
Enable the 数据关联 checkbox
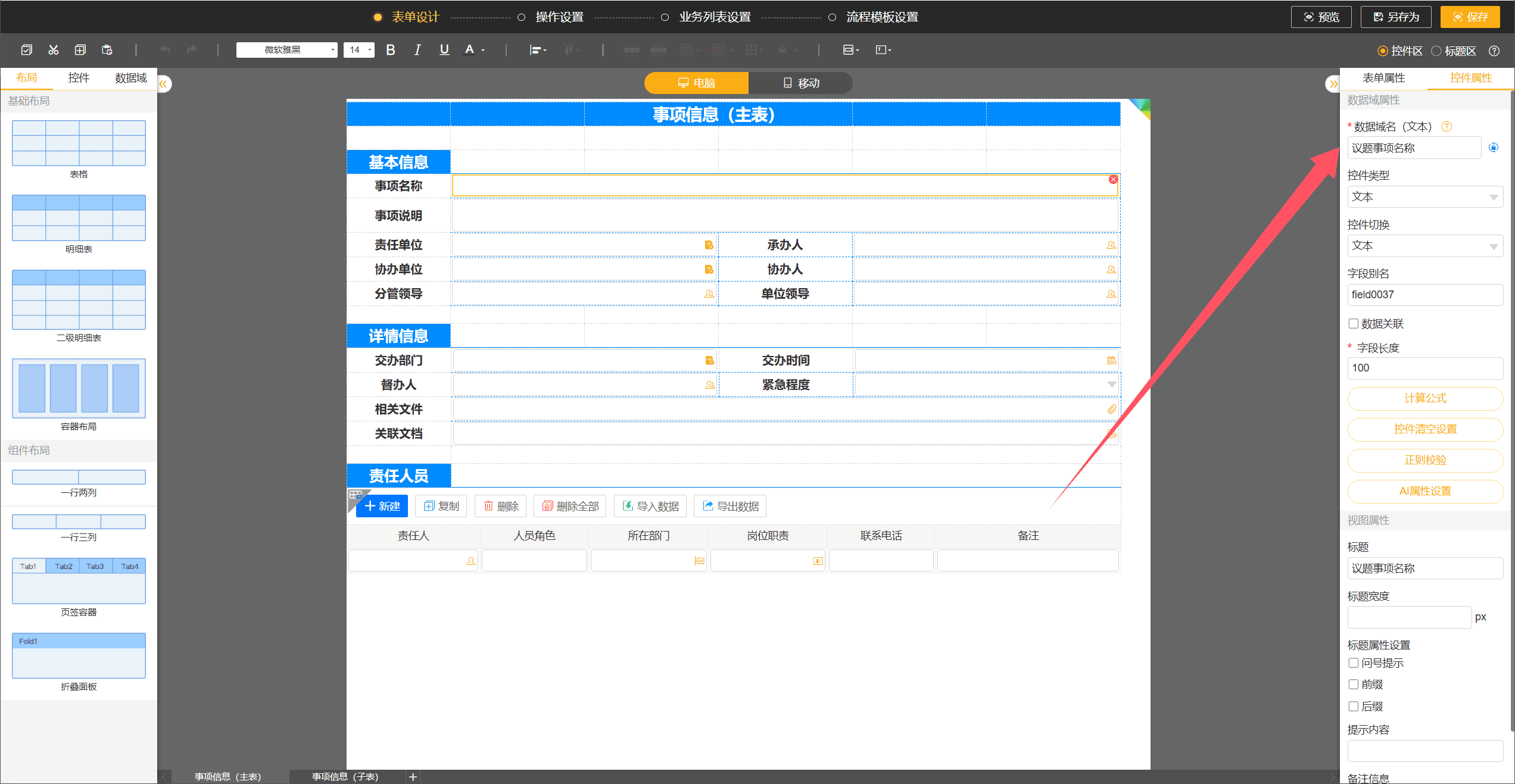[1354, 324]
